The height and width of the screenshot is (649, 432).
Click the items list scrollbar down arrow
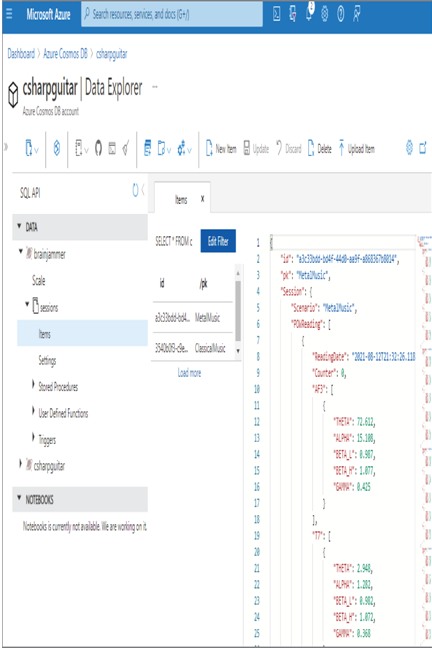click(x=238, y=351)
